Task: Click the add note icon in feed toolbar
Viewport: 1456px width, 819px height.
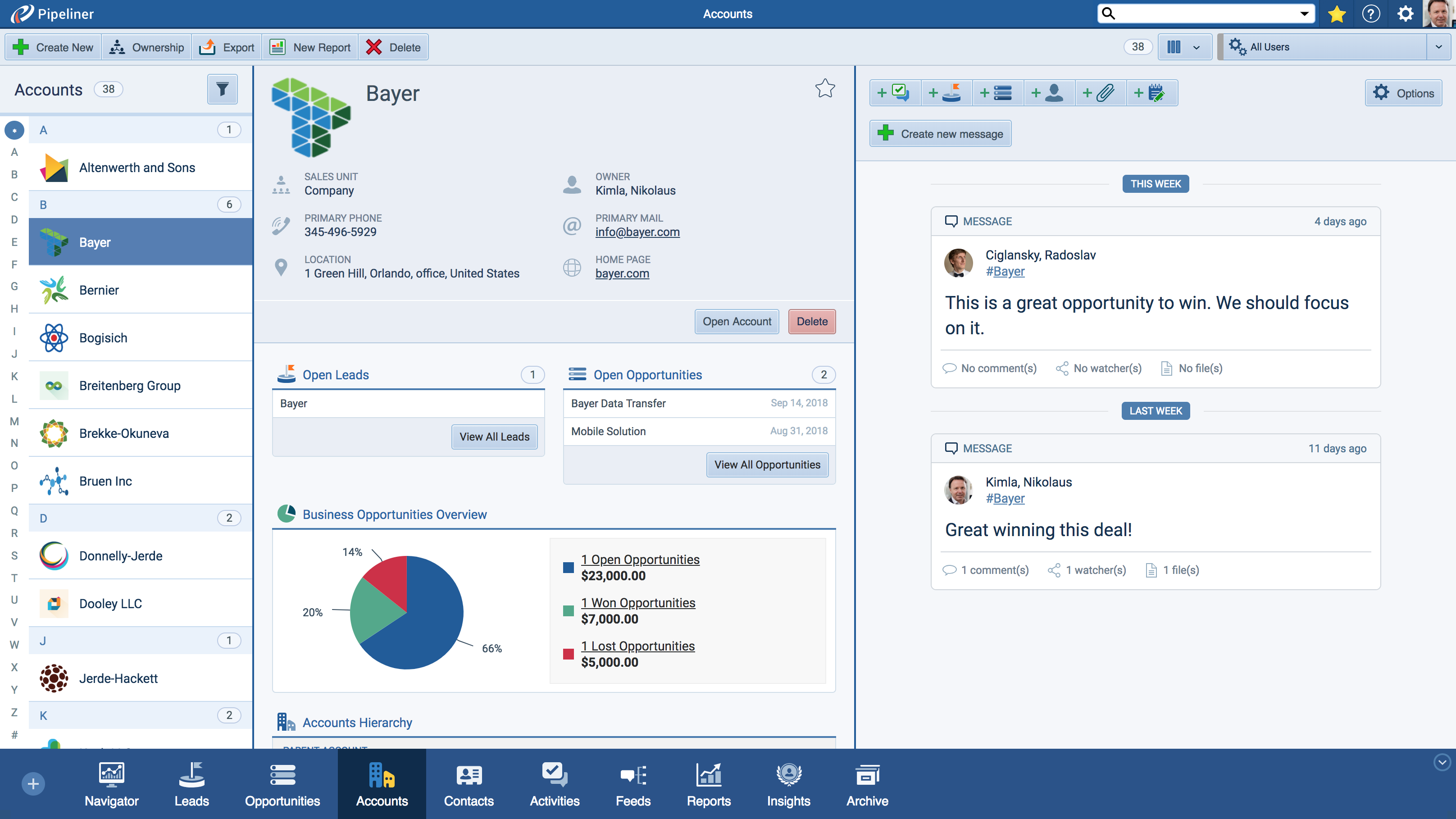Action: click(x=1151, y=93)
